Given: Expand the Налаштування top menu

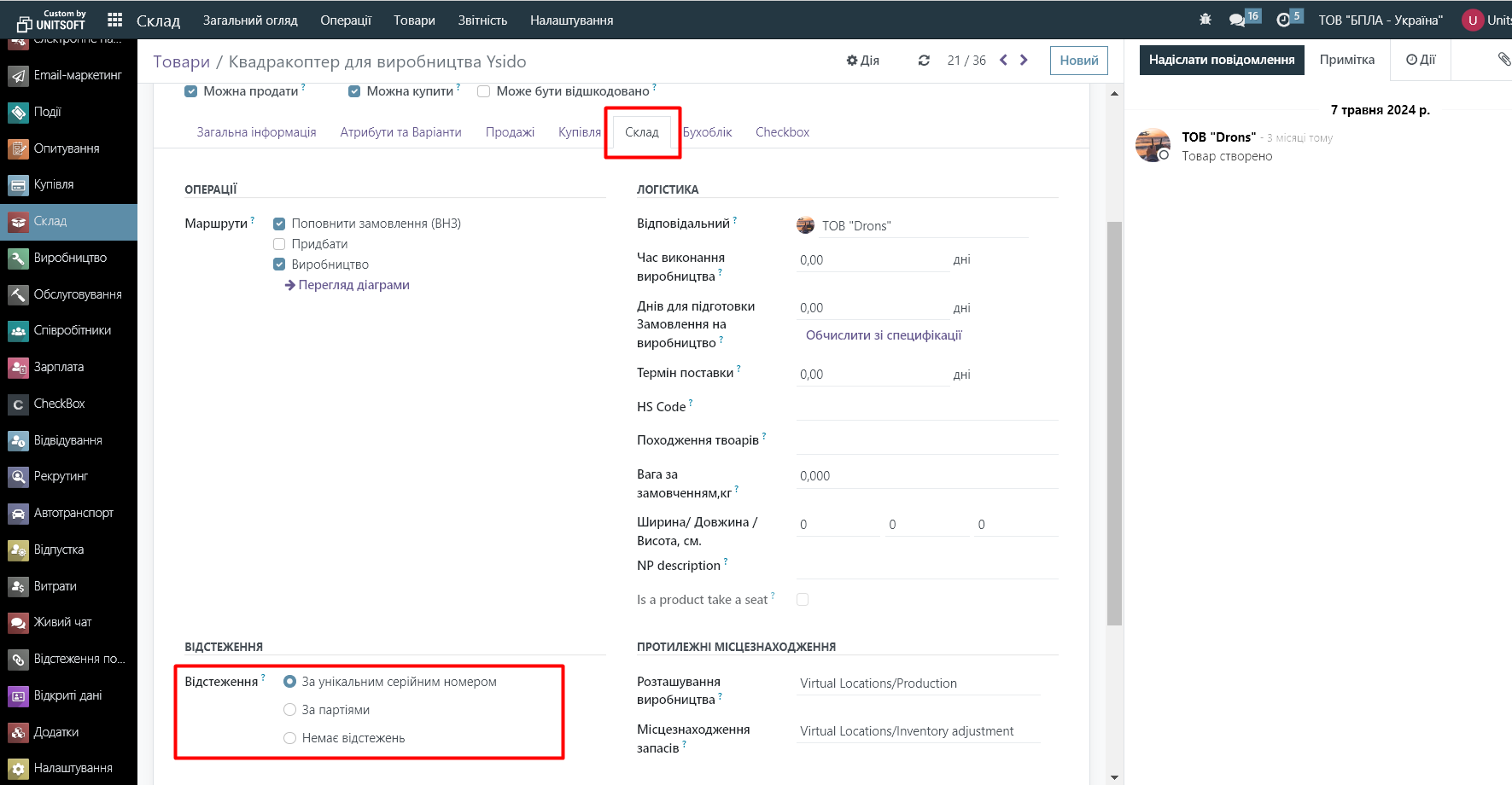Looking at the screenshot, I should [x=571, y=20].
